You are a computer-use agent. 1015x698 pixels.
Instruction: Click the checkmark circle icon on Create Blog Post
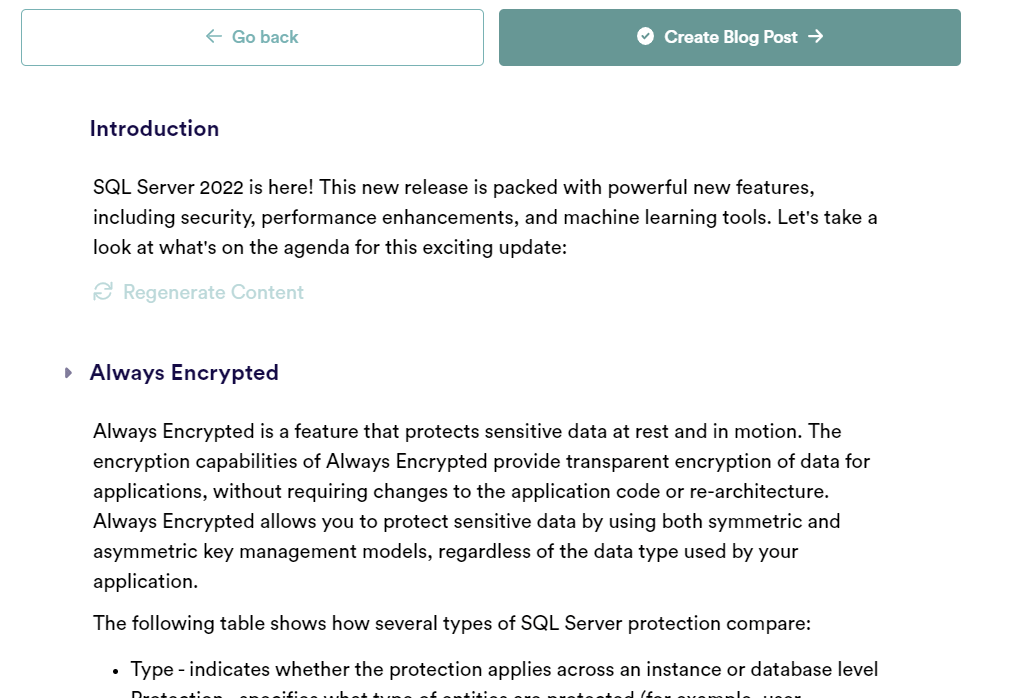[x=645, y=37]
